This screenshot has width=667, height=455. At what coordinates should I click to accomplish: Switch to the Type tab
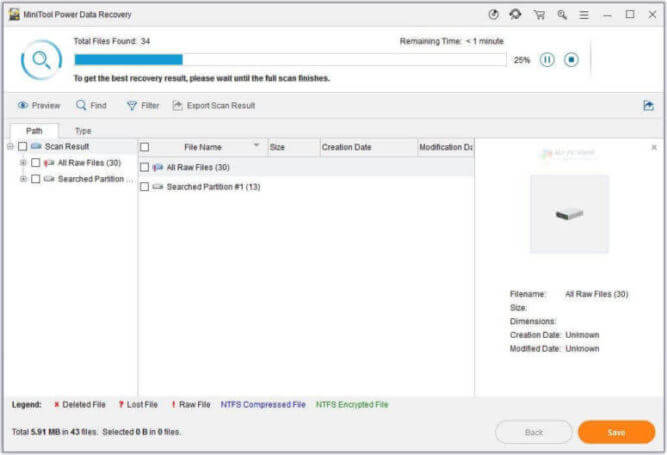[83, 131]
